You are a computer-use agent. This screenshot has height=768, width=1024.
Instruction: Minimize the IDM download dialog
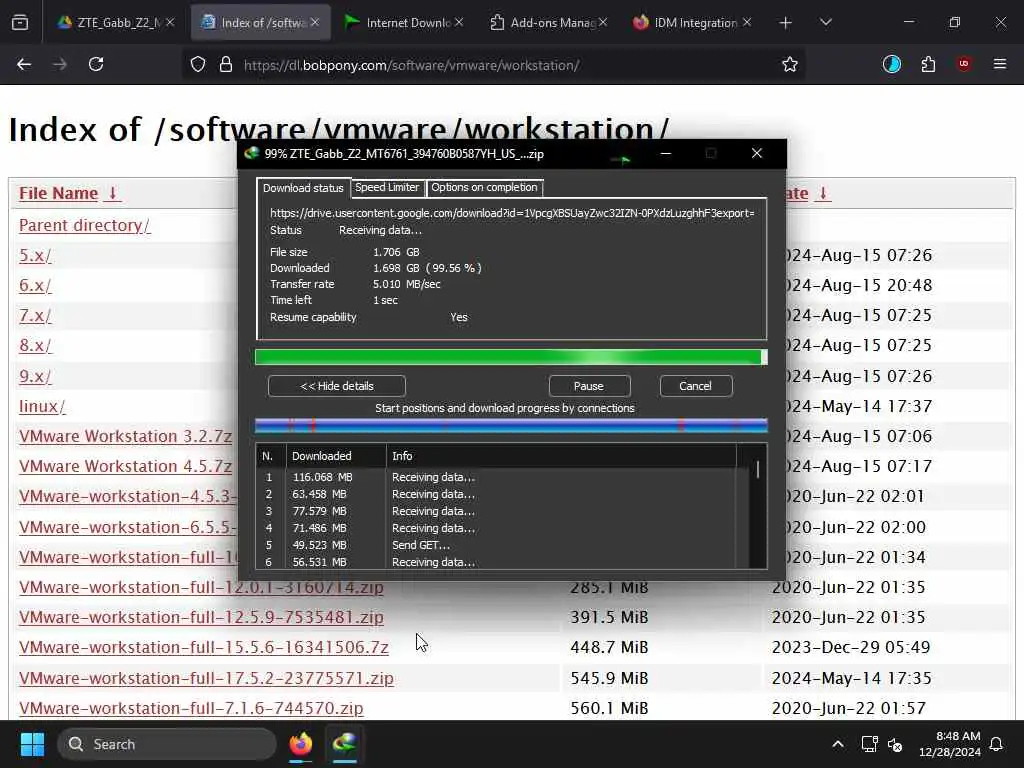(x=665, y=153)
